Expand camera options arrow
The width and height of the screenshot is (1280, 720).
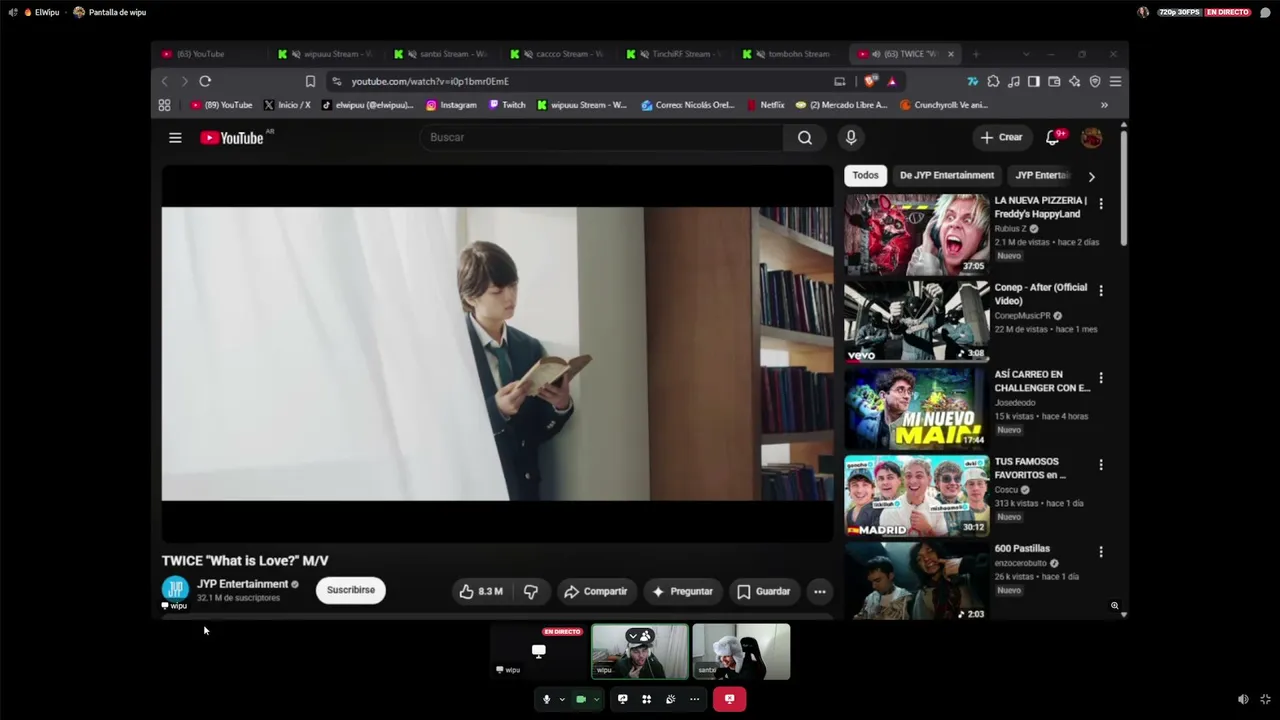tap(596, 699)
